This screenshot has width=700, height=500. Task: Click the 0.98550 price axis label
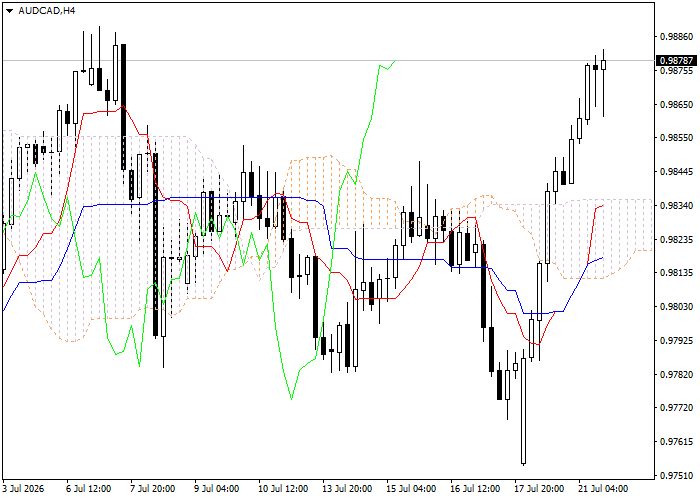677,138
